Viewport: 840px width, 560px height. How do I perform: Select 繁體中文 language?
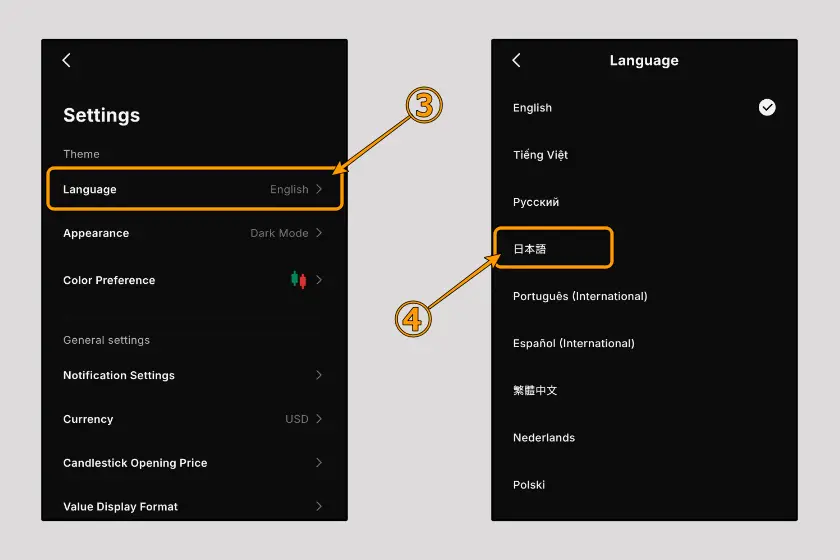point(644,391)
